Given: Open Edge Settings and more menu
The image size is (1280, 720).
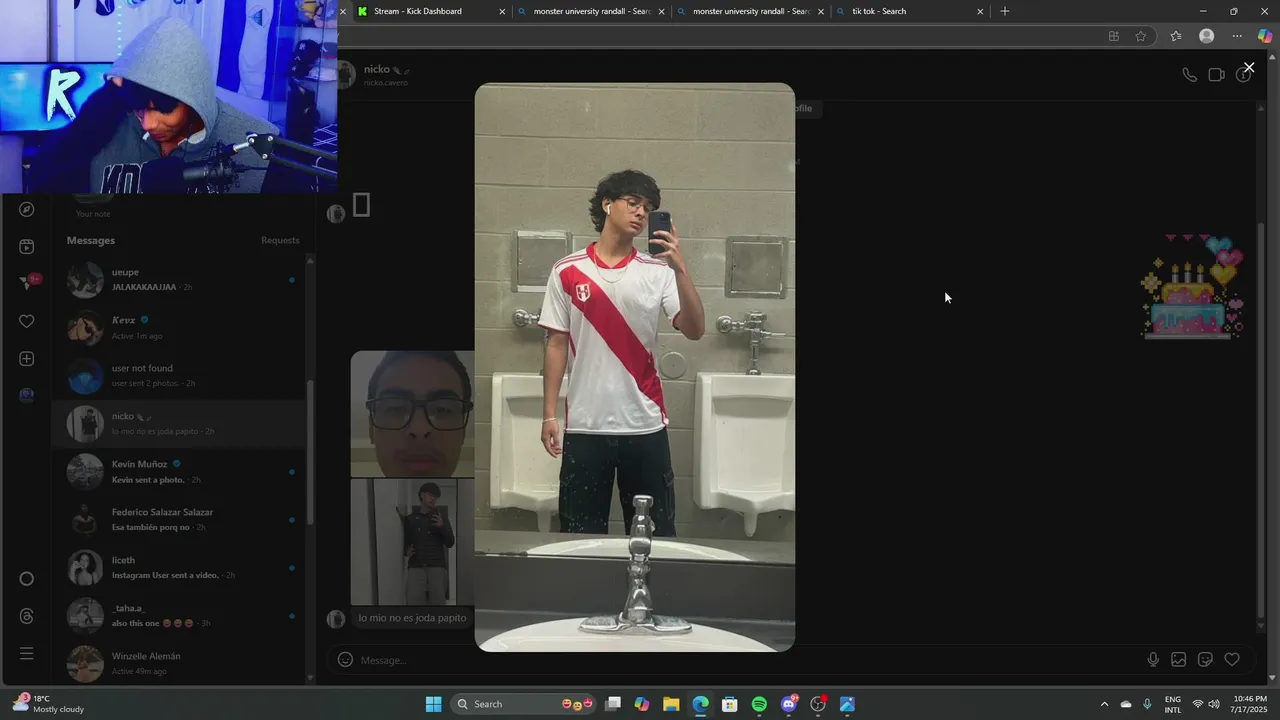Looking at the screenshot, I should 1237,36.
